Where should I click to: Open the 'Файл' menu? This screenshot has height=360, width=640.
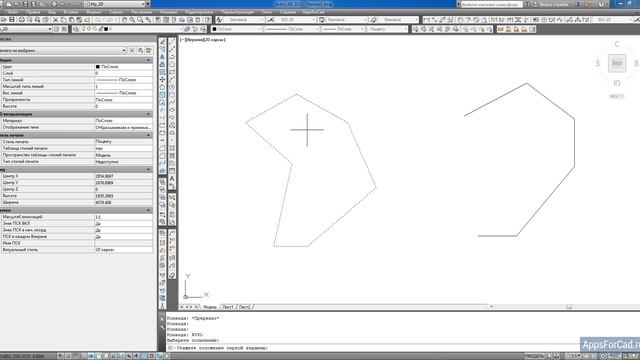[x=13, y=12]
